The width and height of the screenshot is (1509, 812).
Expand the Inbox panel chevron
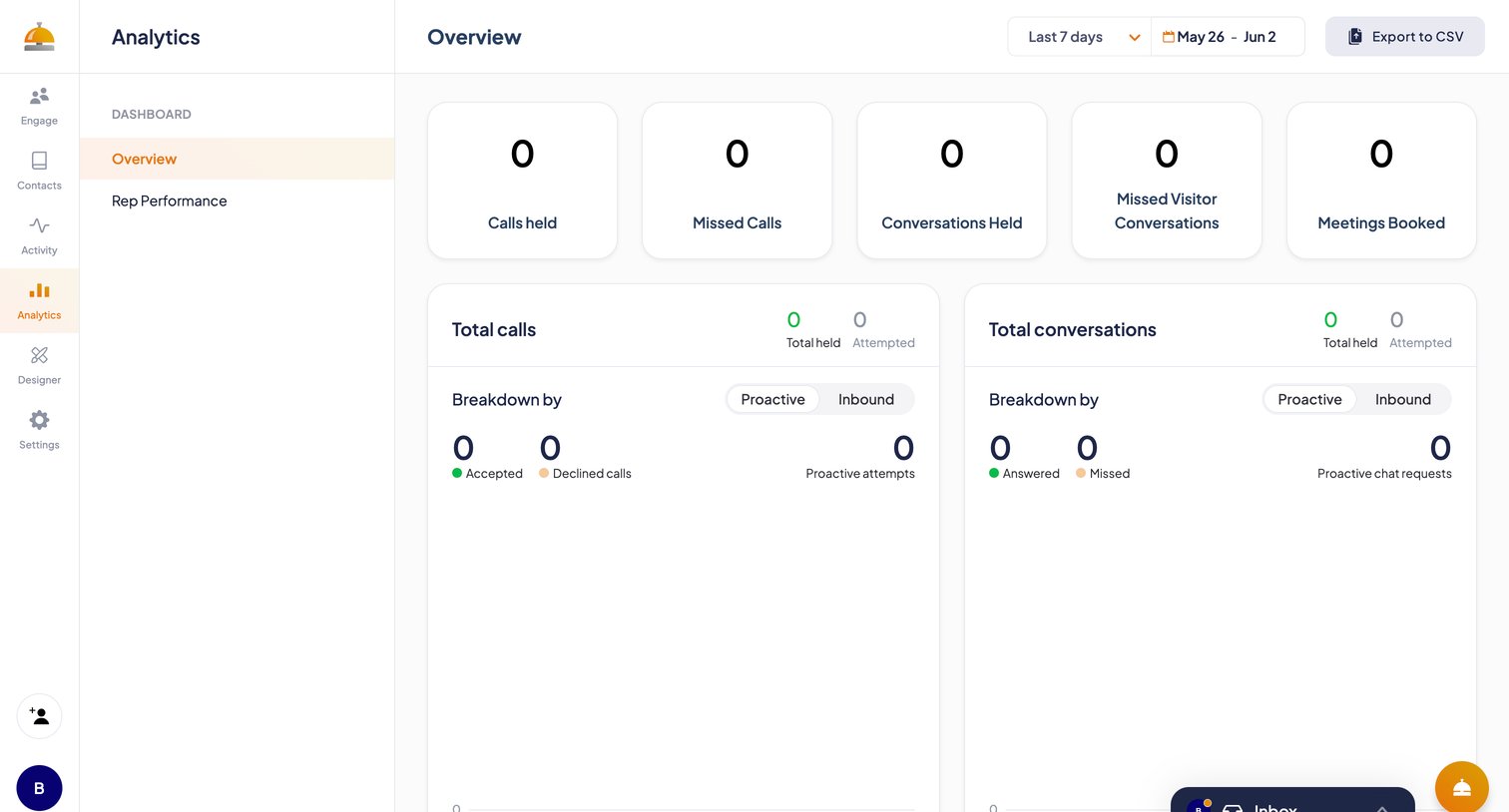click(x=1382, y=807)
